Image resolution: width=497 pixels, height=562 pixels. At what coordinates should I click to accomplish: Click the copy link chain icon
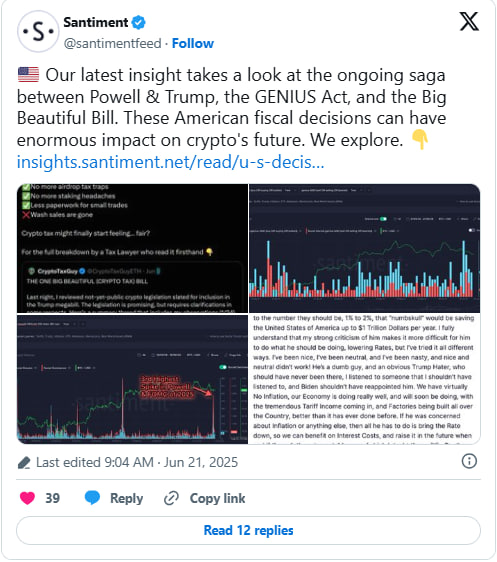171,499
